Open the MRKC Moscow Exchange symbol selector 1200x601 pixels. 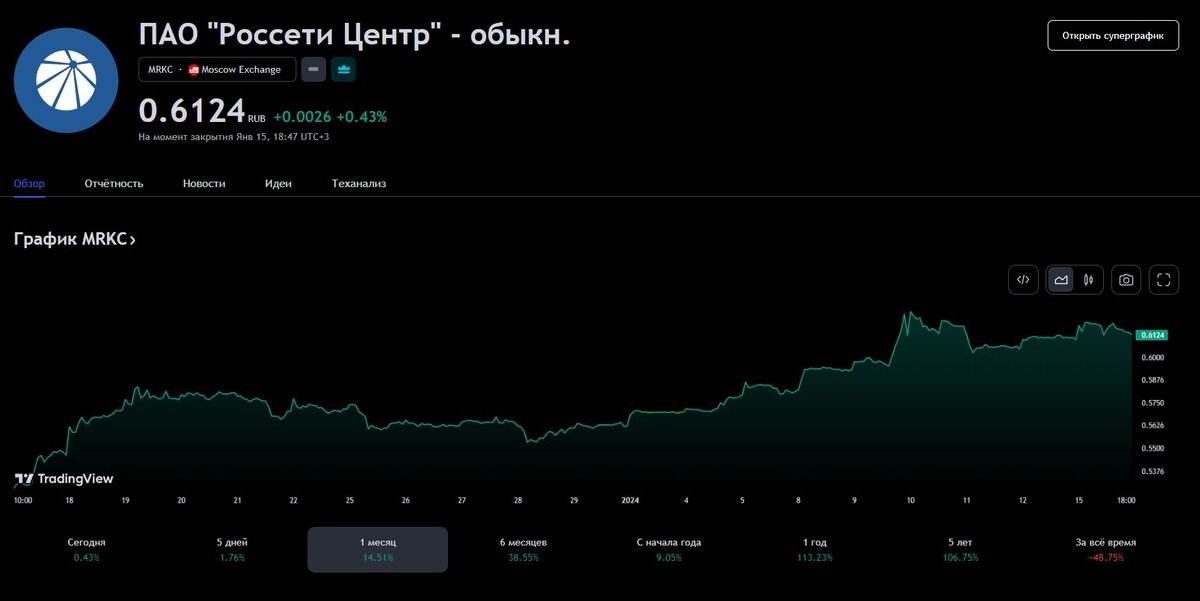(x=217, y=69)
